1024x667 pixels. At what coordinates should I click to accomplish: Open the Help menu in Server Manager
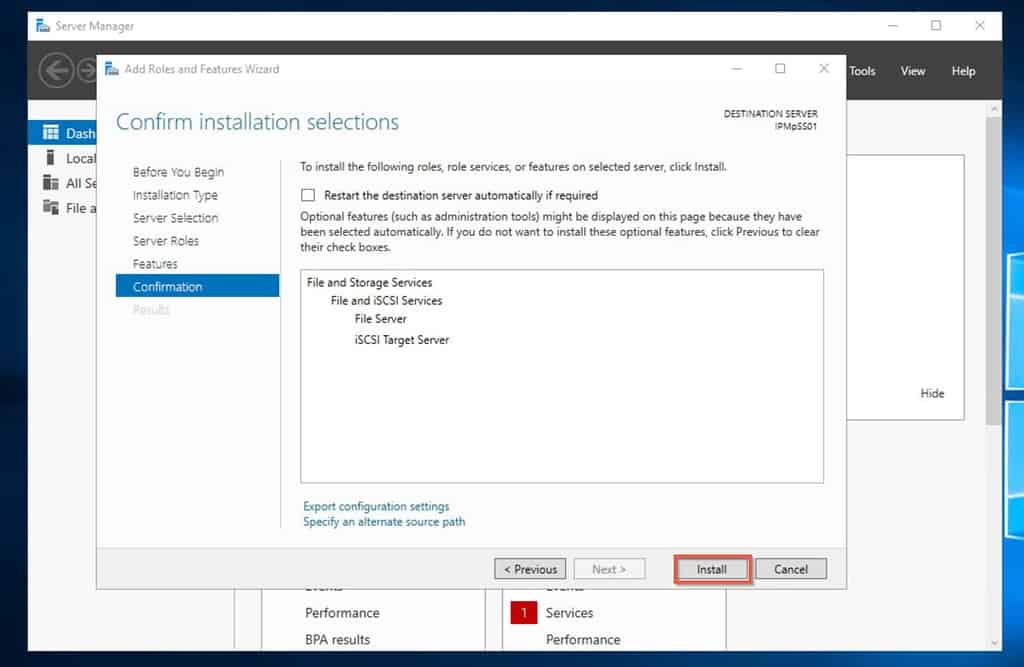pyautogui.click(x=963, y=71)
